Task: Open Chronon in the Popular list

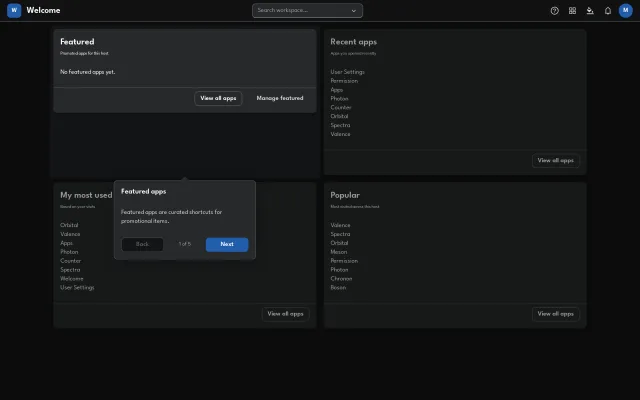Action: tap(341, 279)
